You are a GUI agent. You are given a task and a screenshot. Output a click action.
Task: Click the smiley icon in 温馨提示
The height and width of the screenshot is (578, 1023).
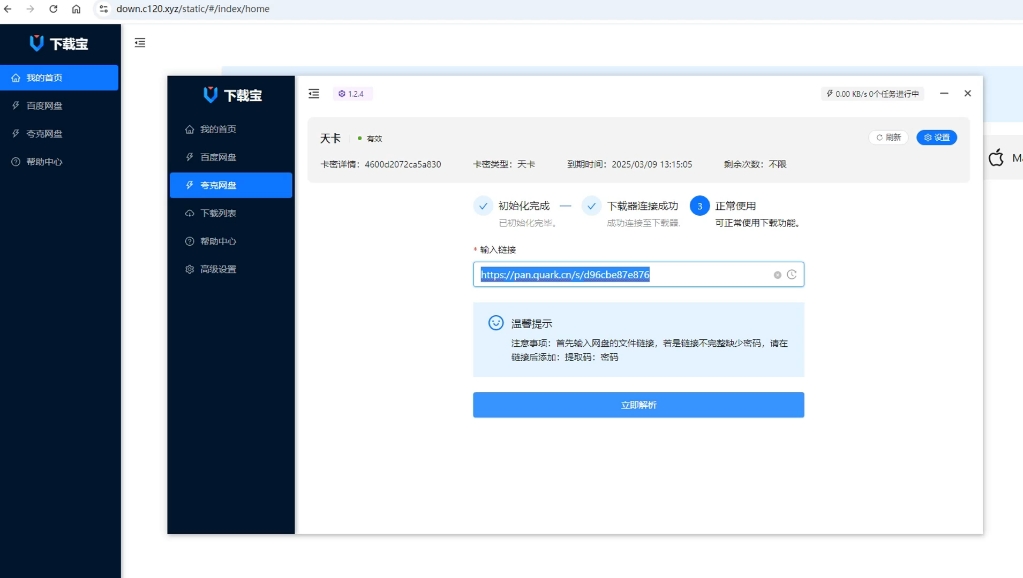pyautogui.click(x=496, y=323)
